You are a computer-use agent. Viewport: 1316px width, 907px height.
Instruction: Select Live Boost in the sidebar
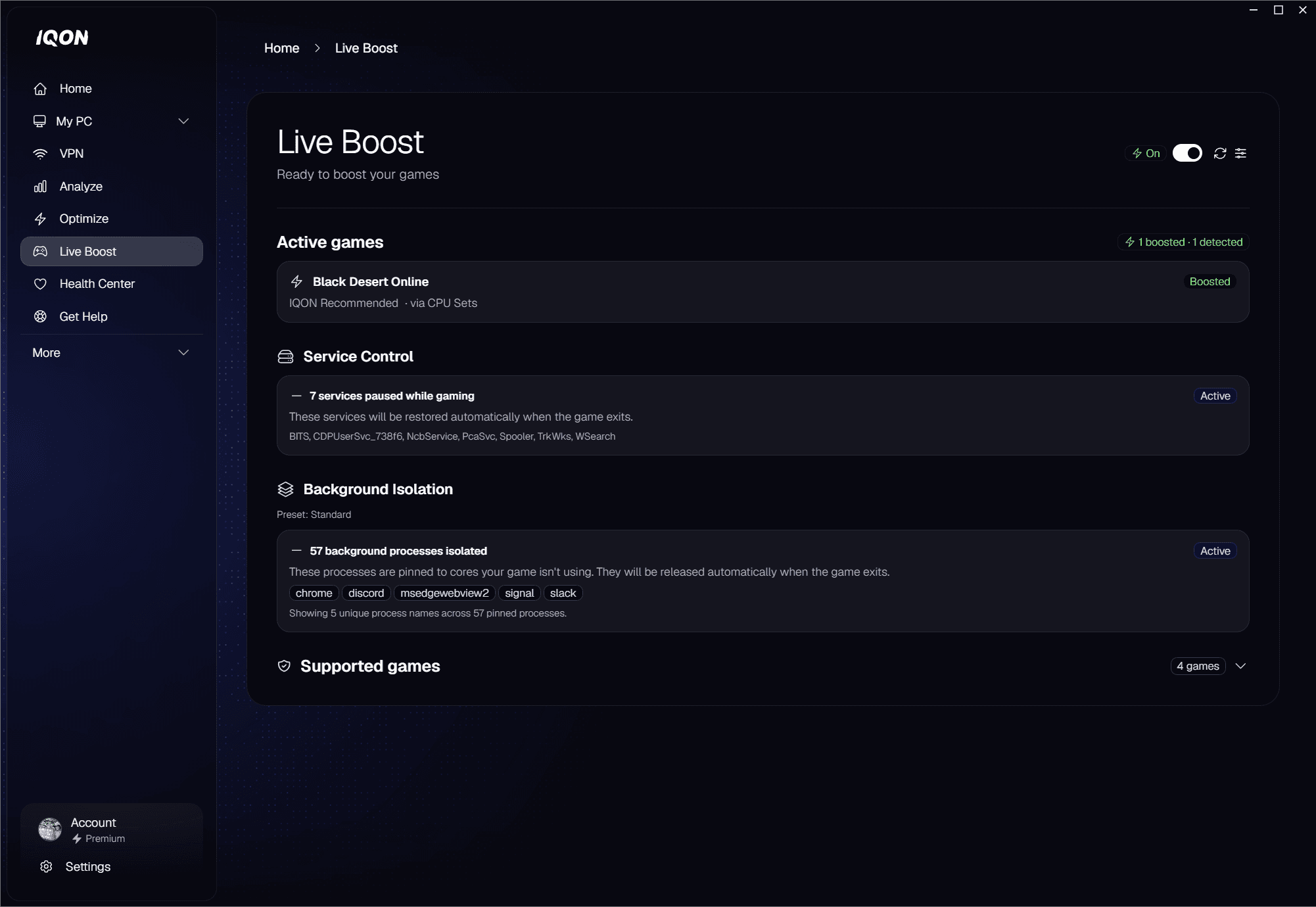112,251
